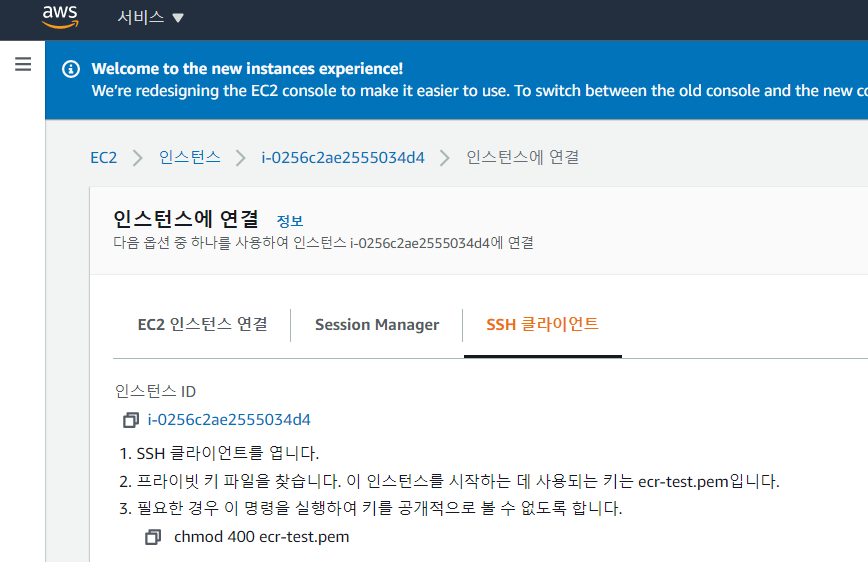The width and height of the screenshot is (868, 562).
Task: Copy the instance ID with the copy icon
Action: [130, 420]
